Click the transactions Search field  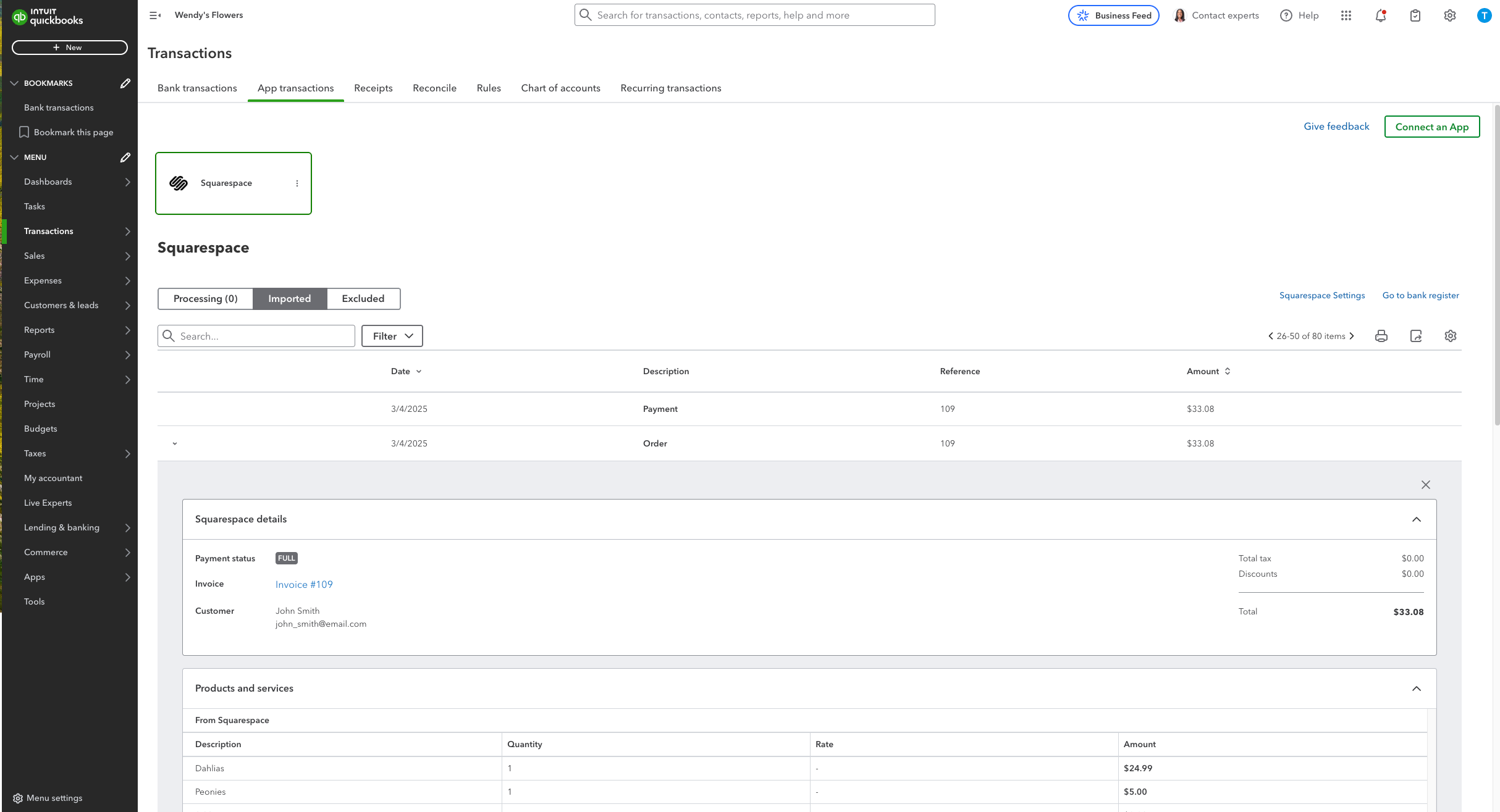256,336
